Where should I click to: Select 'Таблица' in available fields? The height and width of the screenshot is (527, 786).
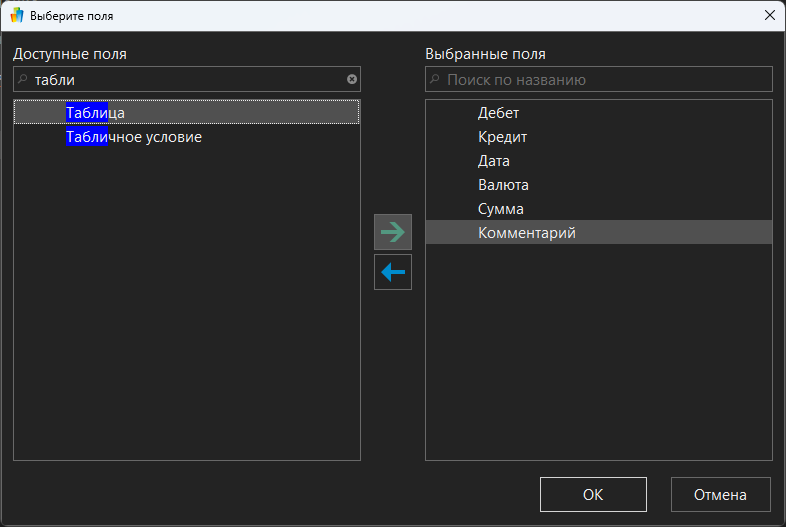[x=95, y=113]
